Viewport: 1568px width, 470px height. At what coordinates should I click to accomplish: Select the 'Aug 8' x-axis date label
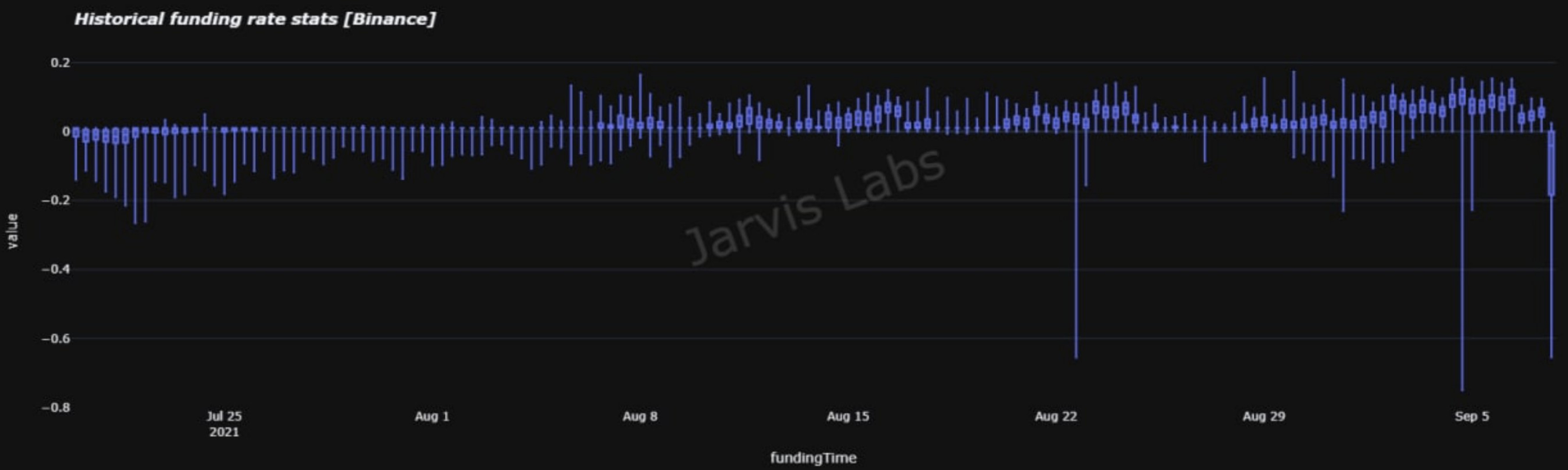click(x=640, y=416)
